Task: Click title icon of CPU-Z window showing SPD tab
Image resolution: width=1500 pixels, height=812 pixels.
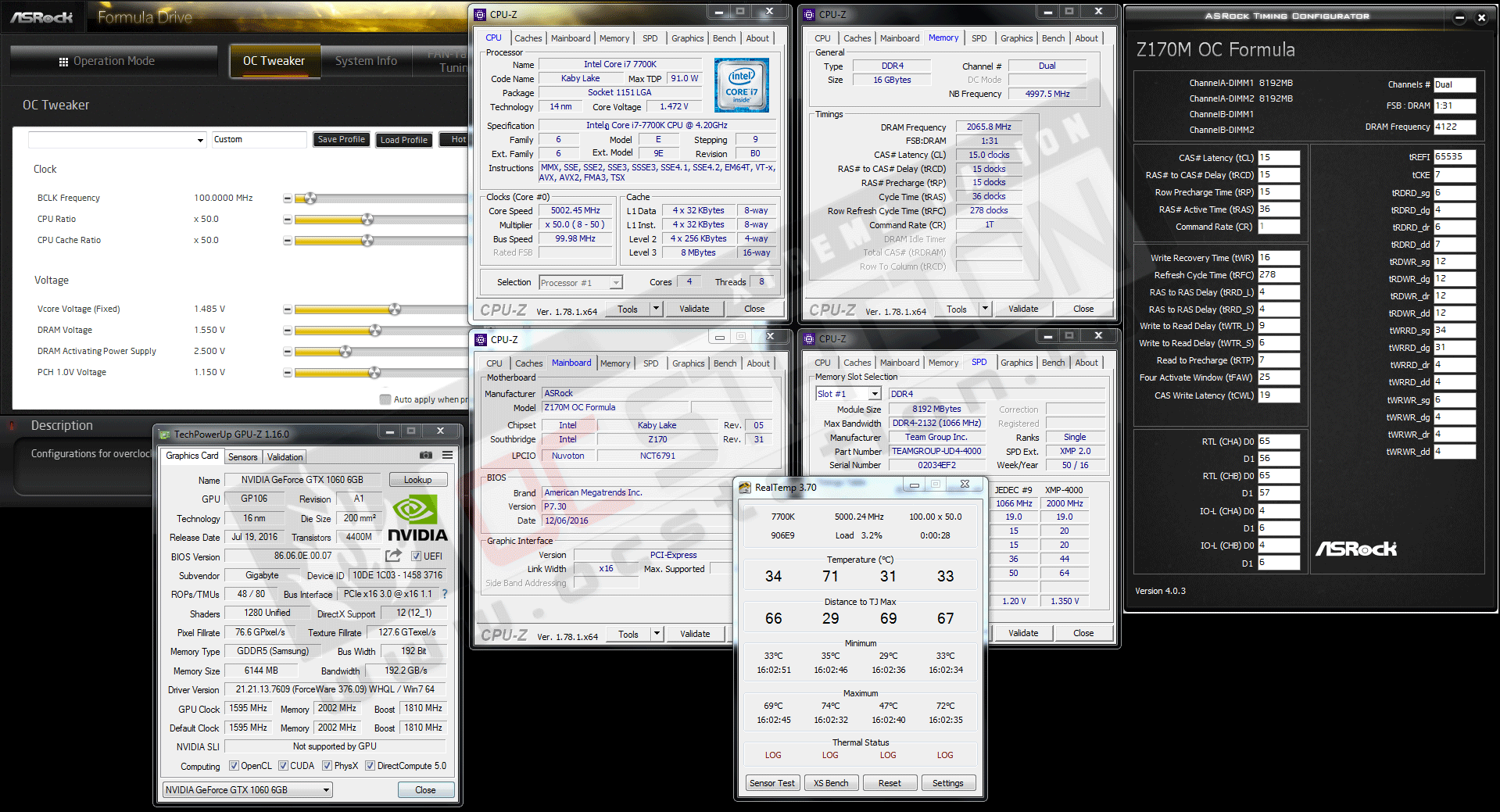Action: (x=809, y=338)
